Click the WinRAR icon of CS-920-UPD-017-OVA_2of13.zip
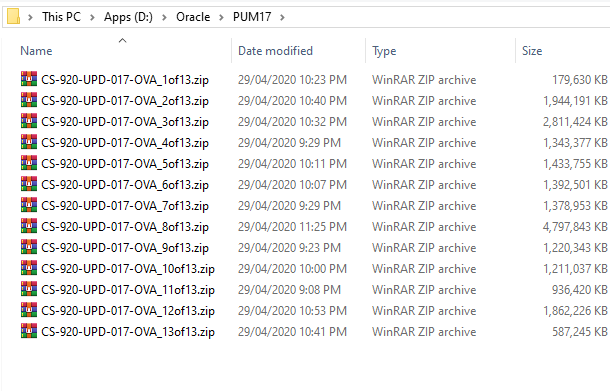The height and width of the screenshot is (391, 610). click(29, 100)
